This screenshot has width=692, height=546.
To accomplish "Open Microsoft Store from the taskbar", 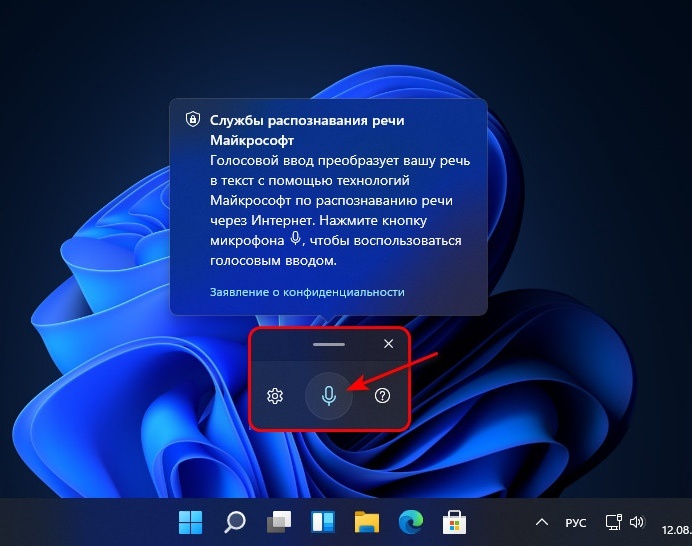I will tap(455, 522).
